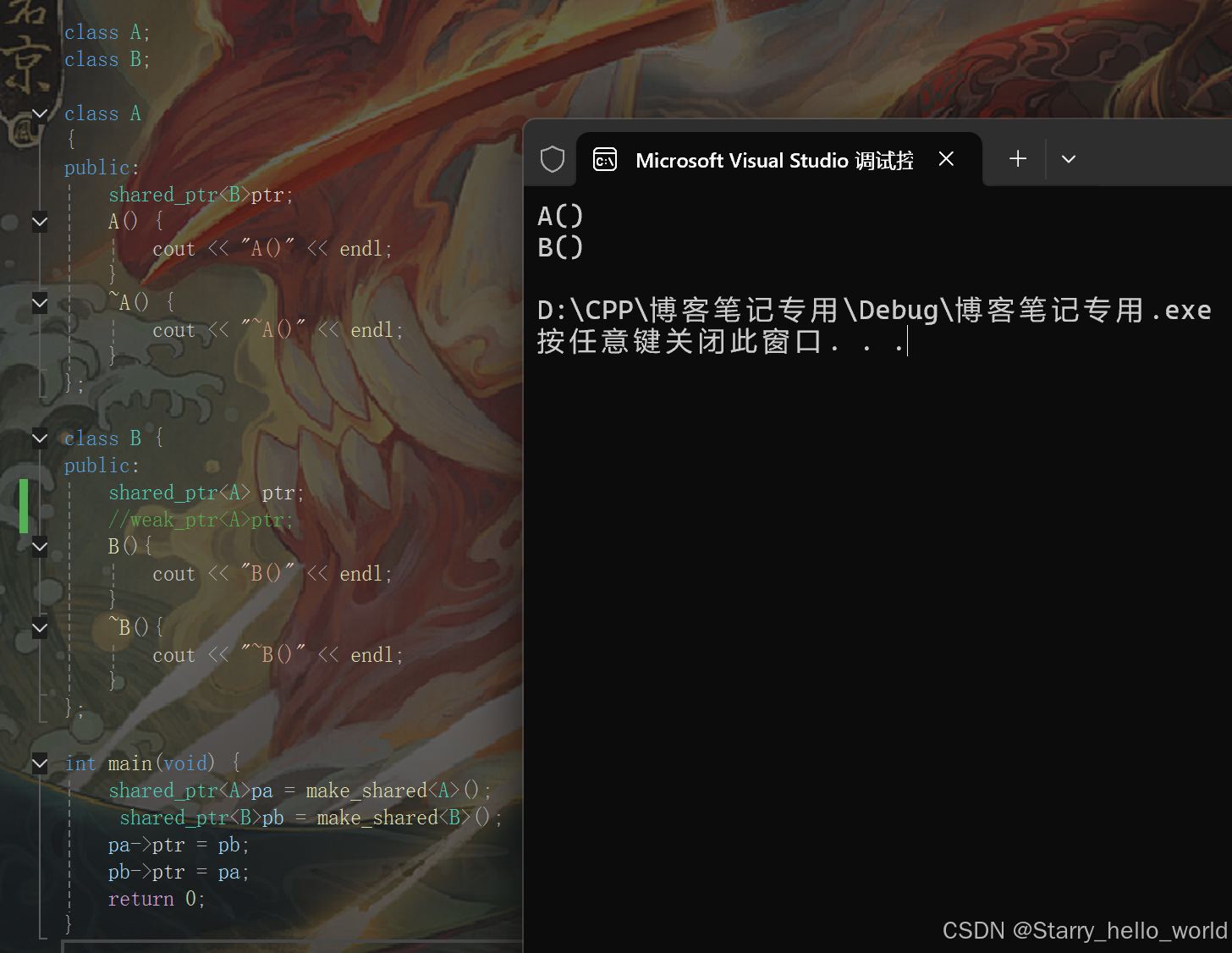Click the D:\CPP exe path line in the console
Image resolution: width=1232 pixels, height=953 pixels.
tap(874, 311)
